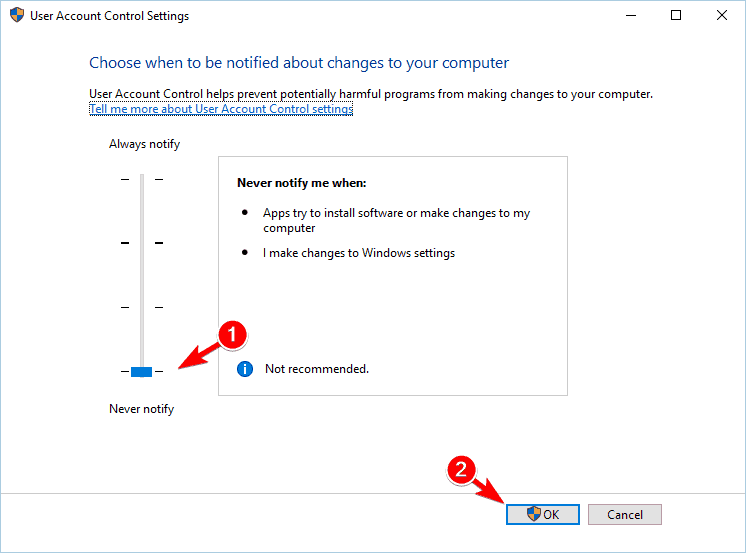
Task: Click the UAC shield icon in title bar
Action: pyautogui.click(x=17, y=15)
